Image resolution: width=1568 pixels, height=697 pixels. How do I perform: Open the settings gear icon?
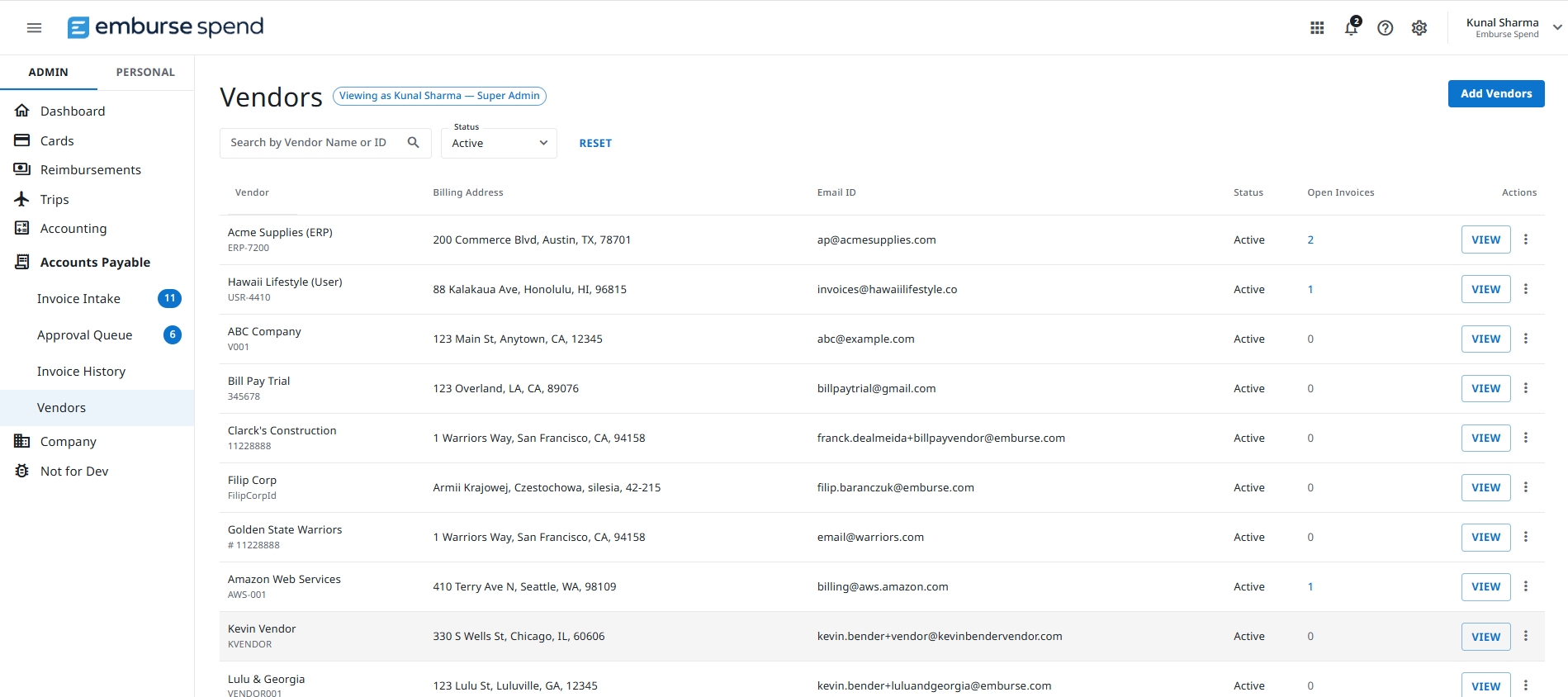tap(1419, 28)
